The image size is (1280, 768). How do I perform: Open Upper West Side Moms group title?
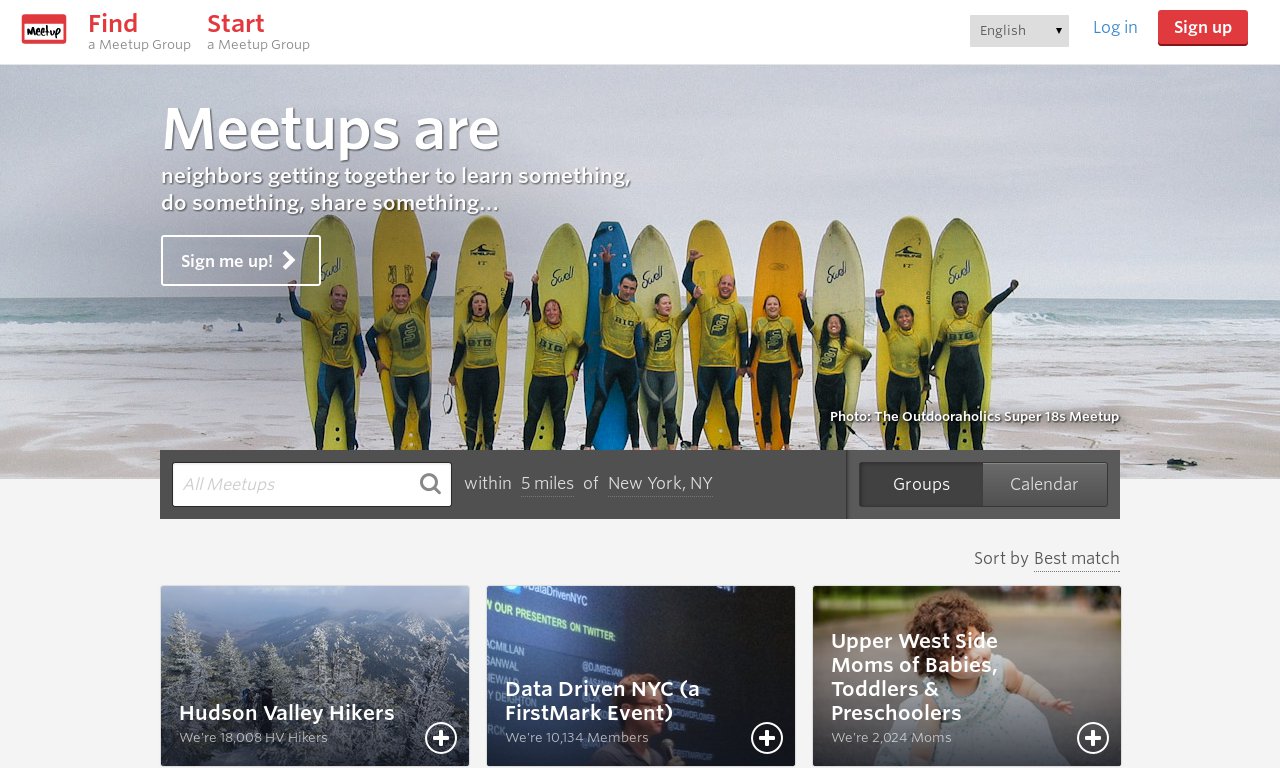click(x=914, y=677)
